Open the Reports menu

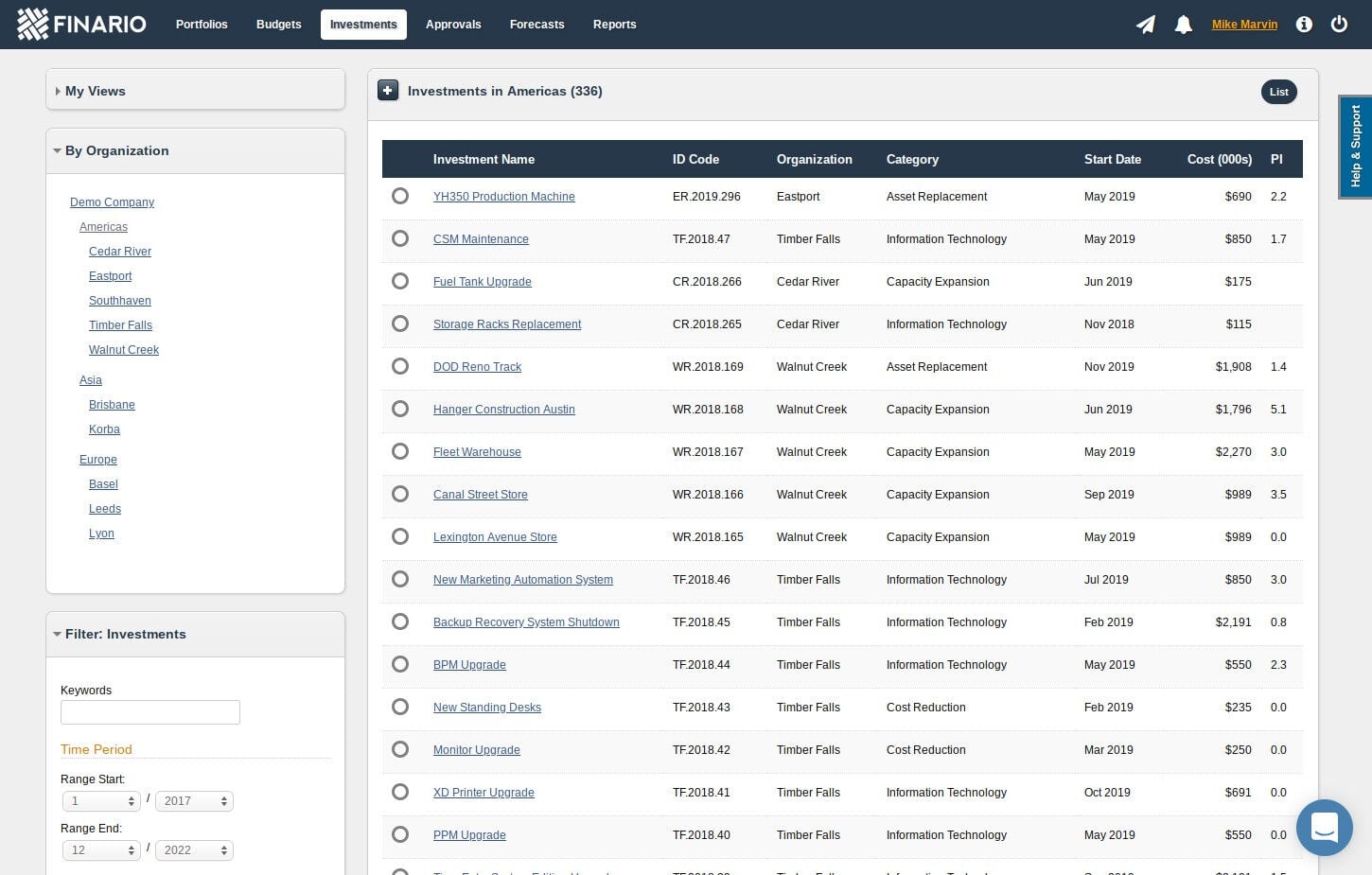coord(615,25)
